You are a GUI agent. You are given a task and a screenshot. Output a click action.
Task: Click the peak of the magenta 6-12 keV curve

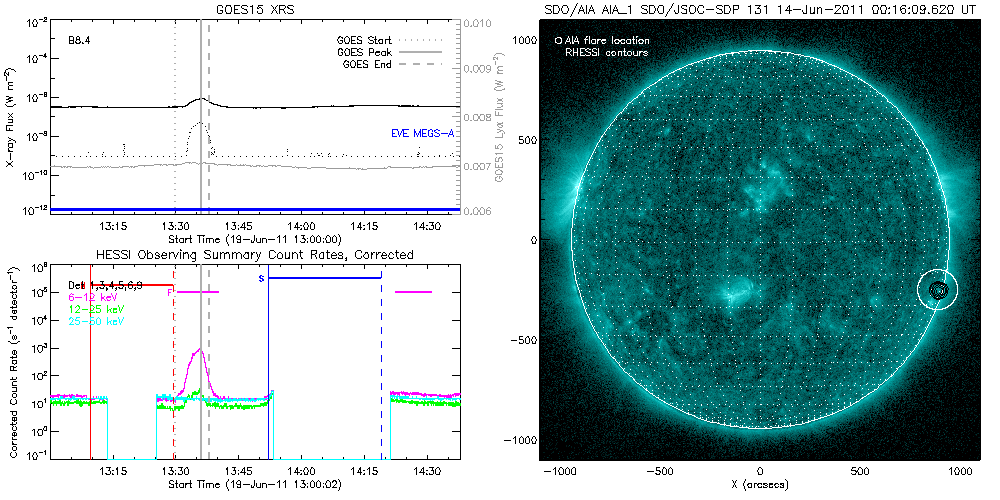click(x=201, y=350)
